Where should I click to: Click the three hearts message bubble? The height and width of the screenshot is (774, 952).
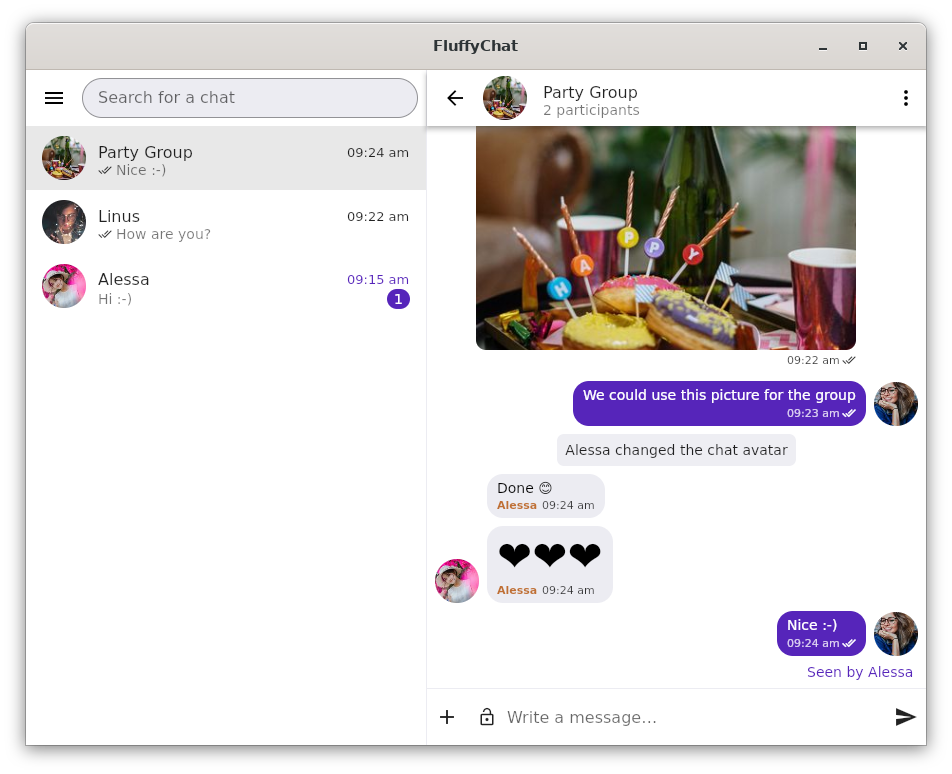coord(549,564)
